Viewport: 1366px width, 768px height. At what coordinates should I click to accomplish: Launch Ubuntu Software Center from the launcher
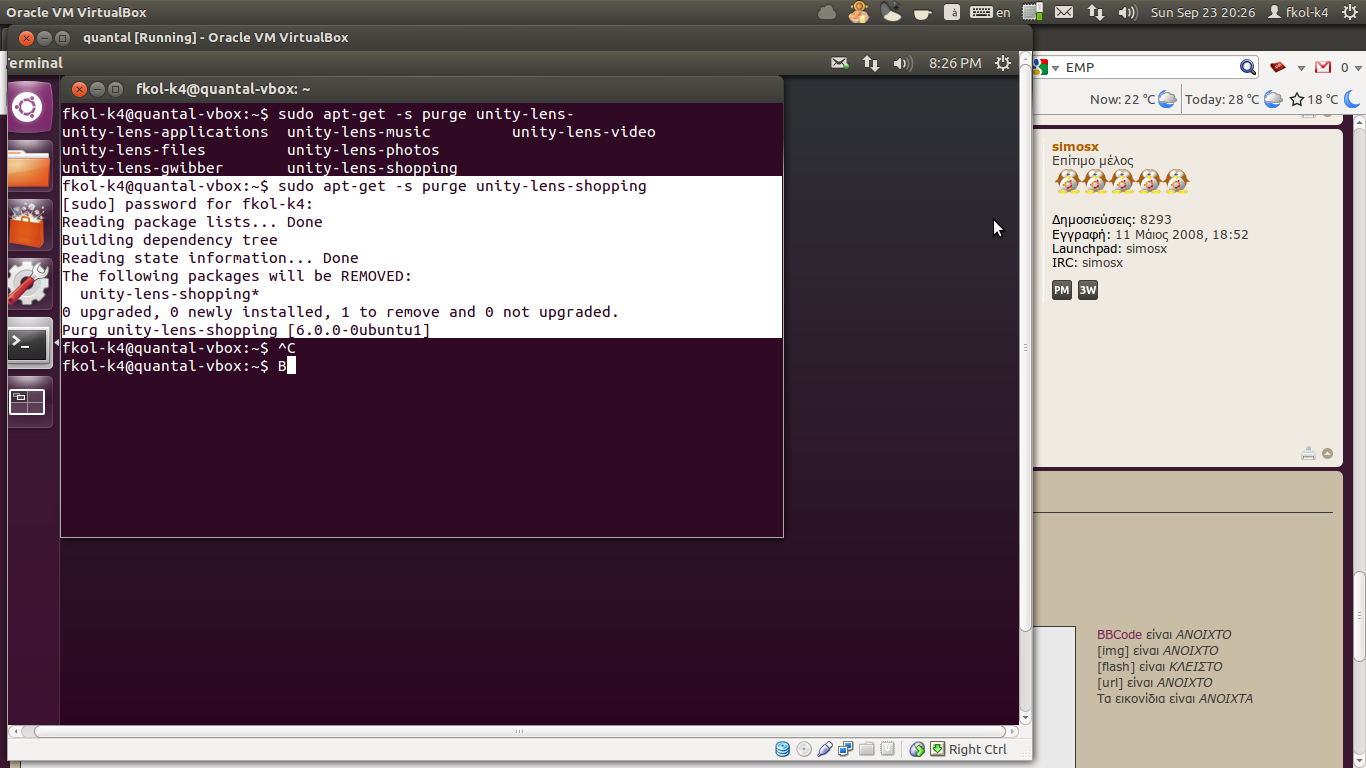pyautogui.click(x=28, y=225)
